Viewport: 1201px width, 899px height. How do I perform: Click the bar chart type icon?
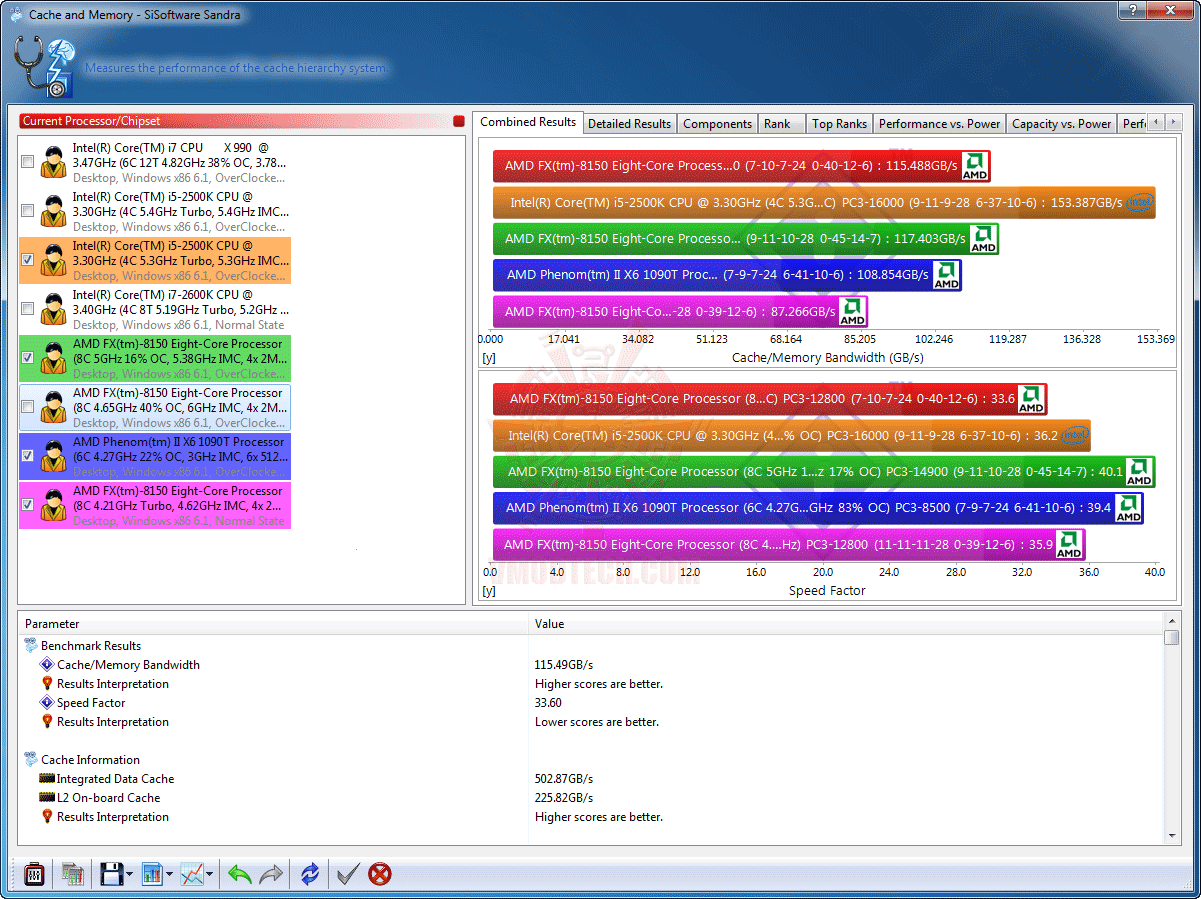152,874
